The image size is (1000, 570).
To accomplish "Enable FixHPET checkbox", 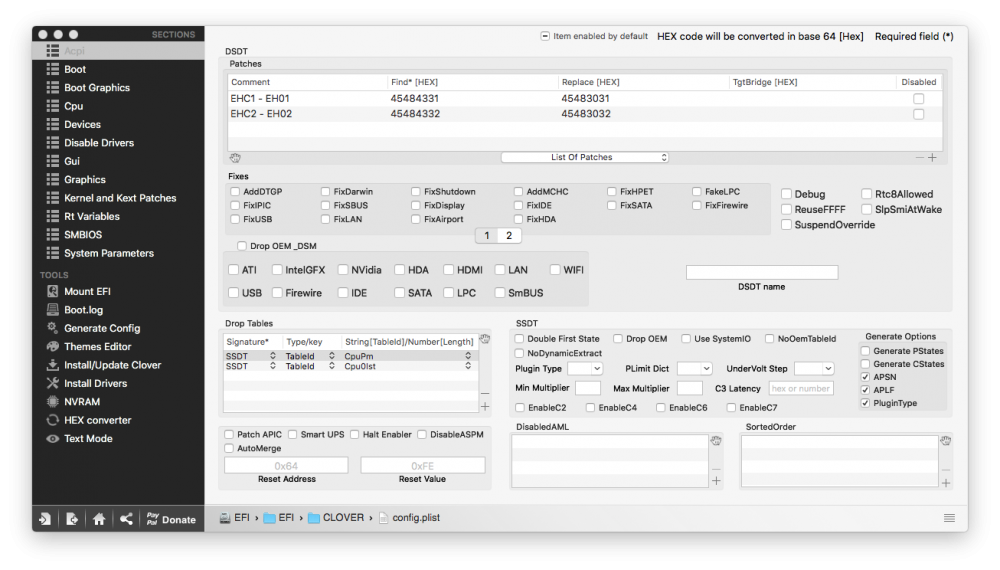I will (612, 191).
